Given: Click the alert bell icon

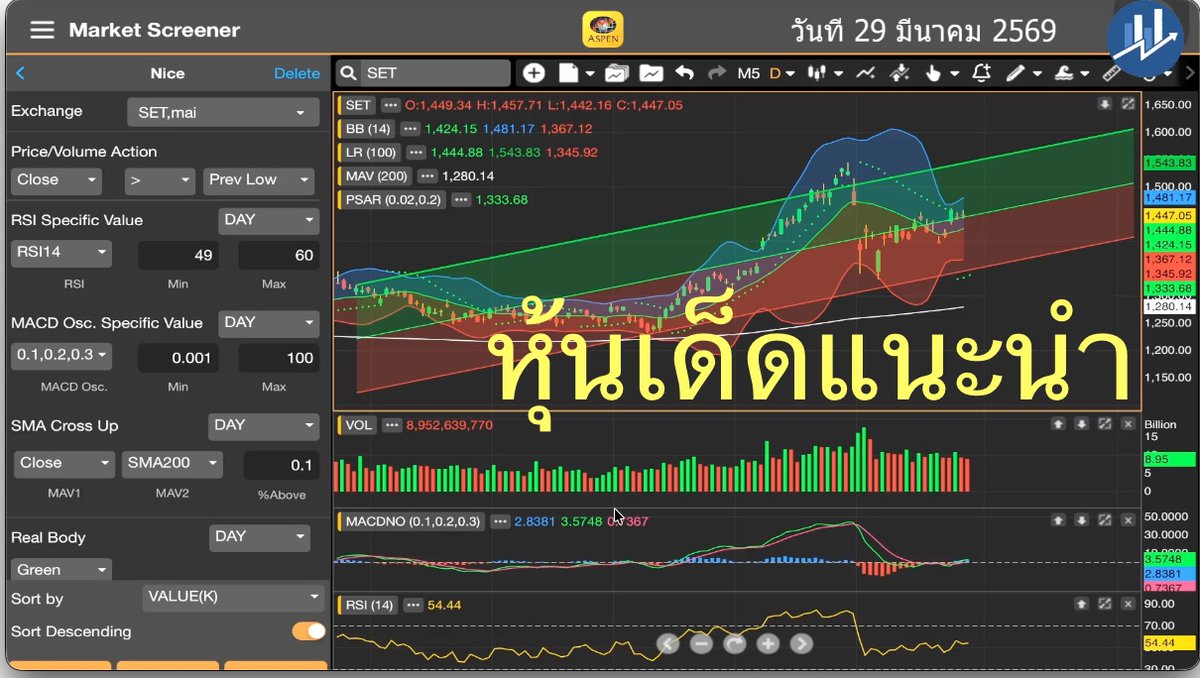Looking at the screenshot, I should tap(980, 73).
